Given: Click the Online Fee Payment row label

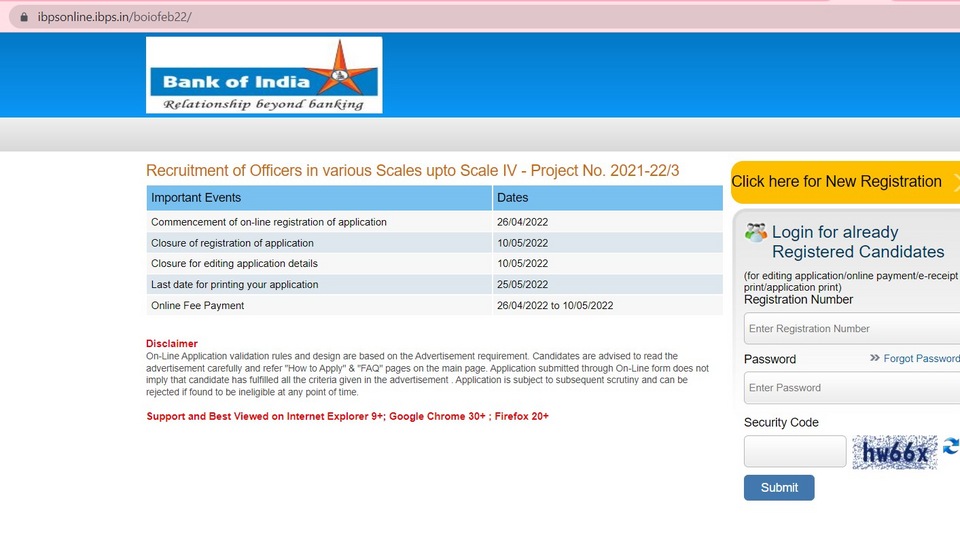Looking at the screenshot, I should pyautogui.click(x=197, y=305).
